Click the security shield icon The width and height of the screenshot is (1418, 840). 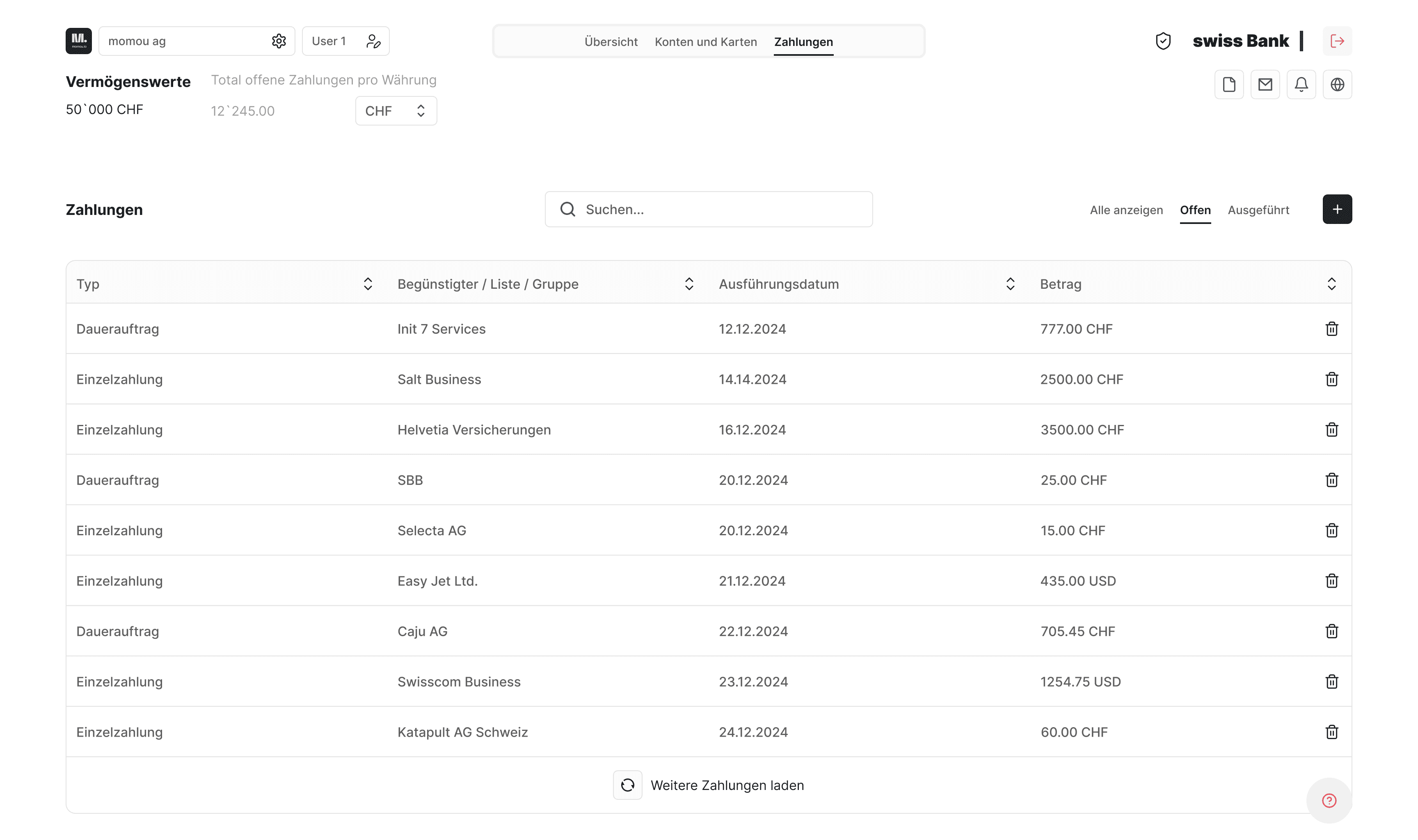(1163, 41)
